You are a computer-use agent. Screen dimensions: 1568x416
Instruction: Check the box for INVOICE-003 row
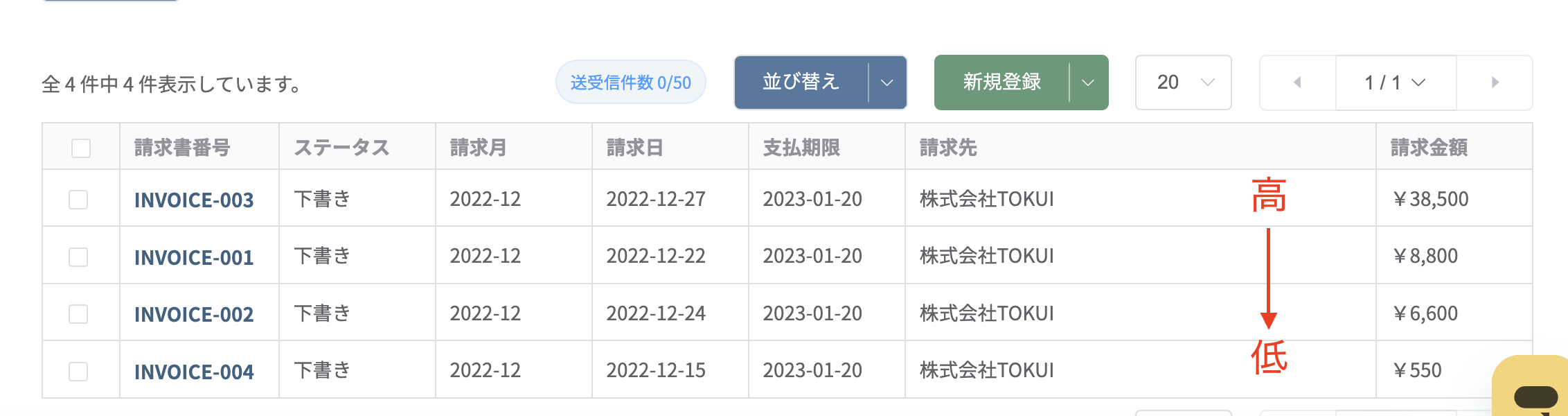click(78, 200)
